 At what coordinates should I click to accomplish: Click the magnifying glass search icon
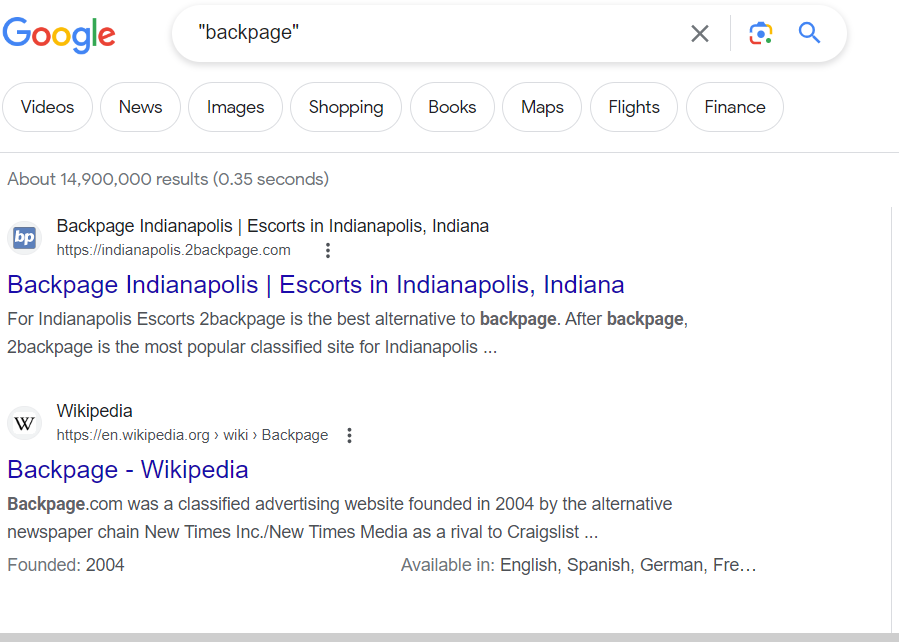coord(809,33)
